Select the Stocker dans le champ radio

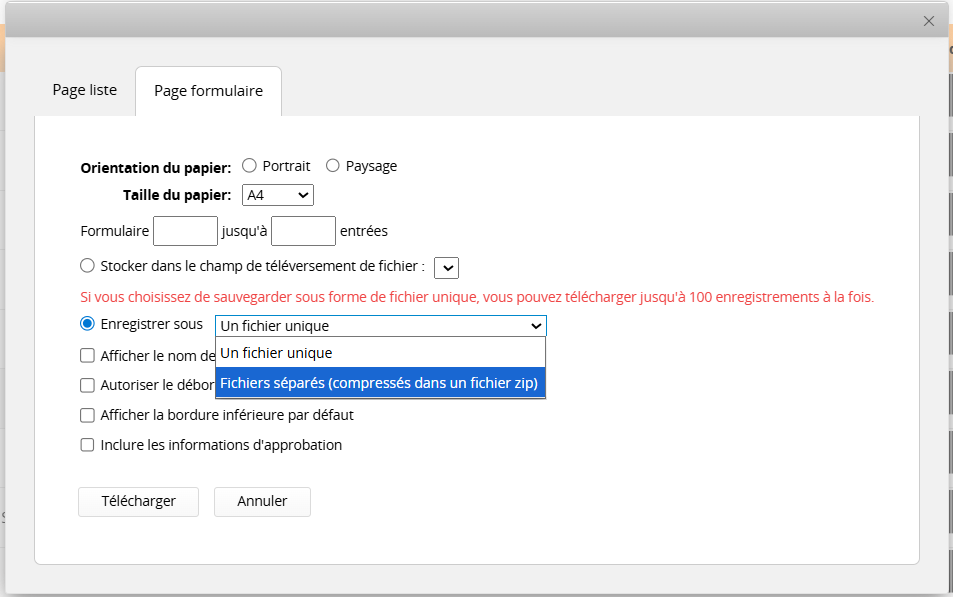pos(88,266)
